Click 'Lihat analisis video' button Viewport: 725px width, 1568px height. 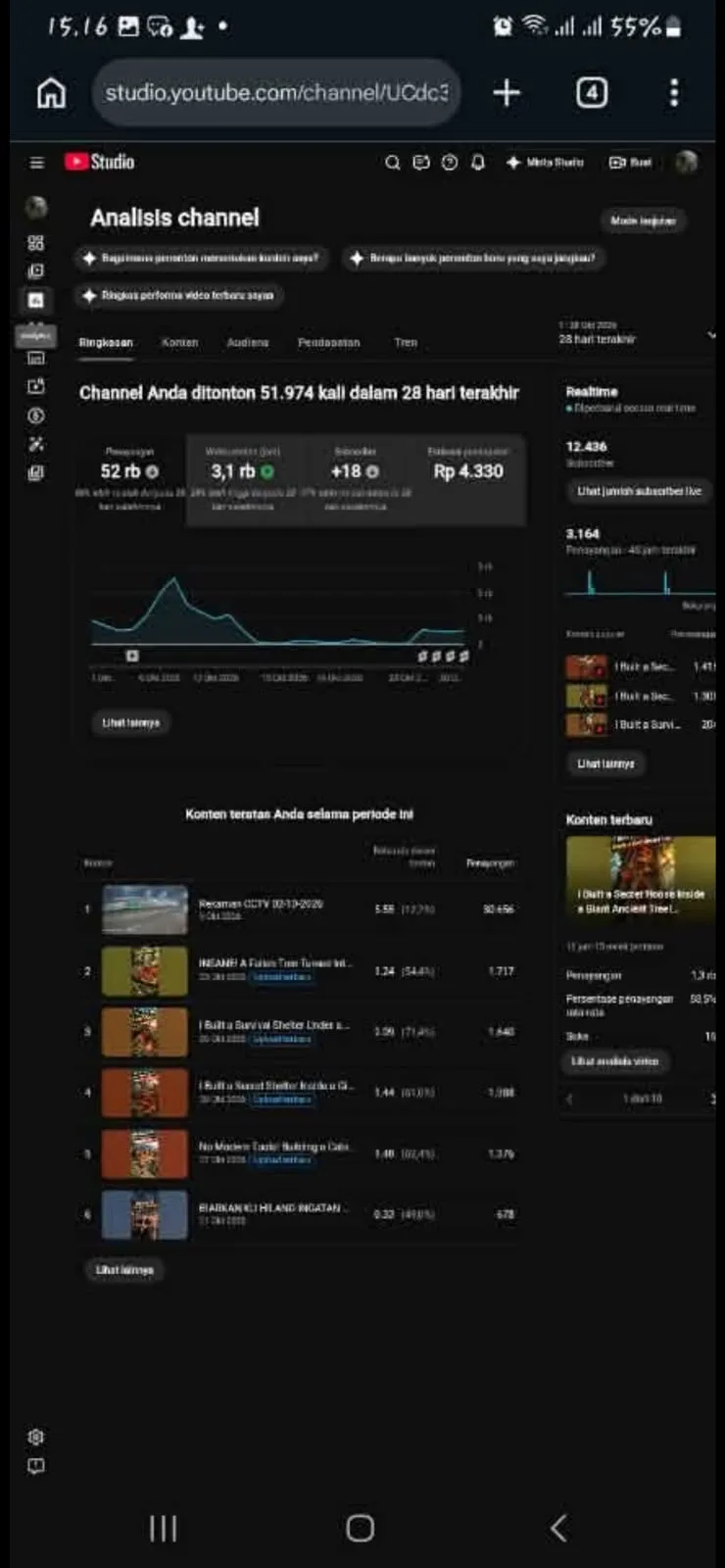tap(614, 1061)
